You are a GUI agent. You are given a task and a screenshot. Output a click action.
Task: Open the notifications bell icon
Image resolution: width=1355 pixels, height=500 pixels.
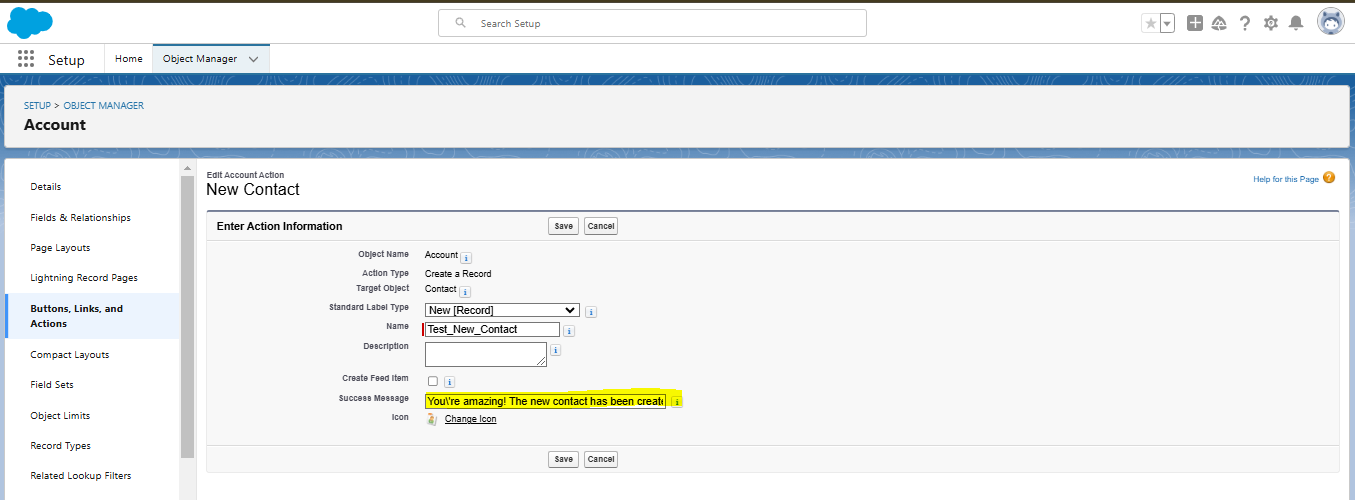click(1296, 23)
